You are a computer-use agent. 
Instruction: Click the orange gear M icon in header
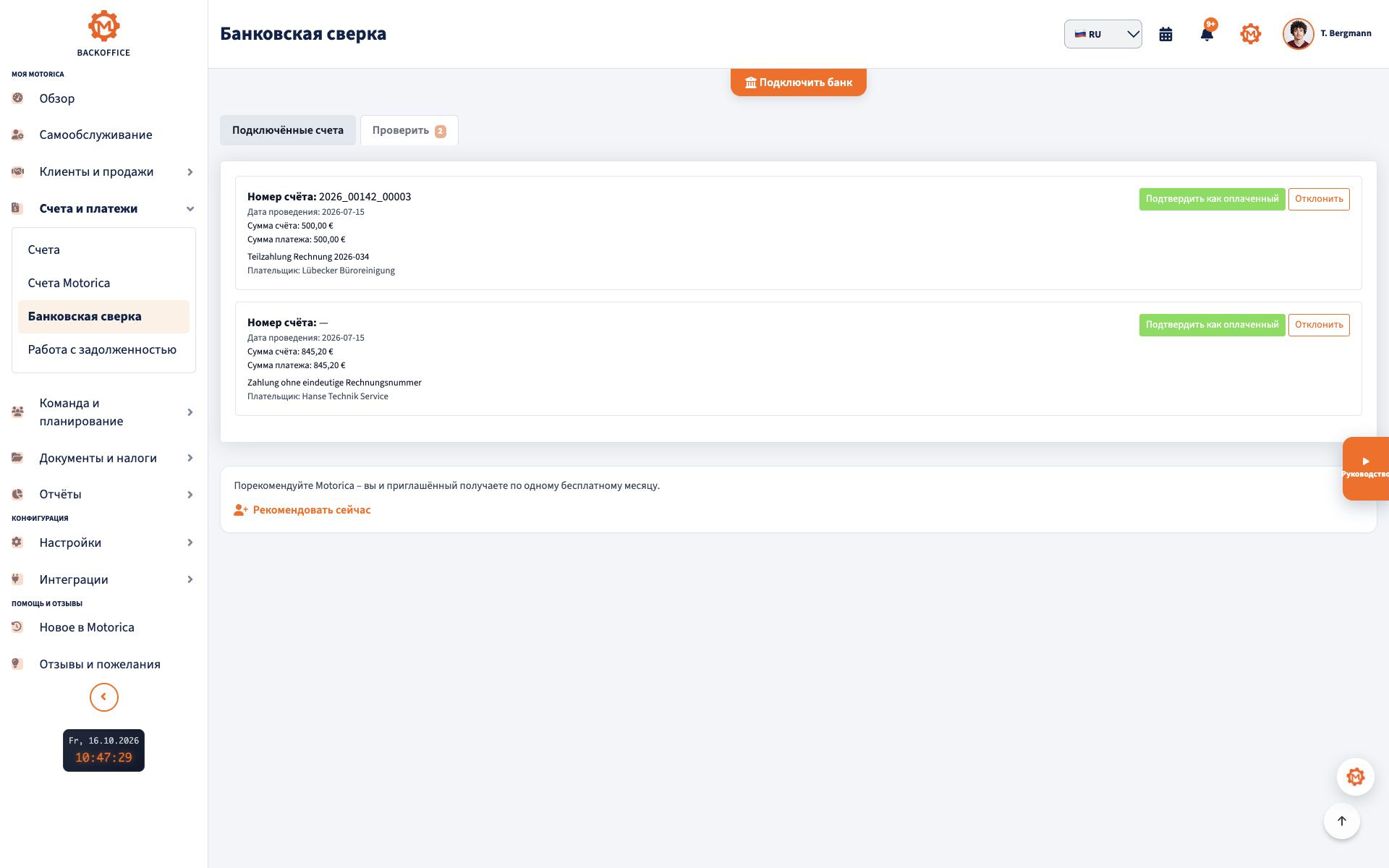[x=1250, y=34]
